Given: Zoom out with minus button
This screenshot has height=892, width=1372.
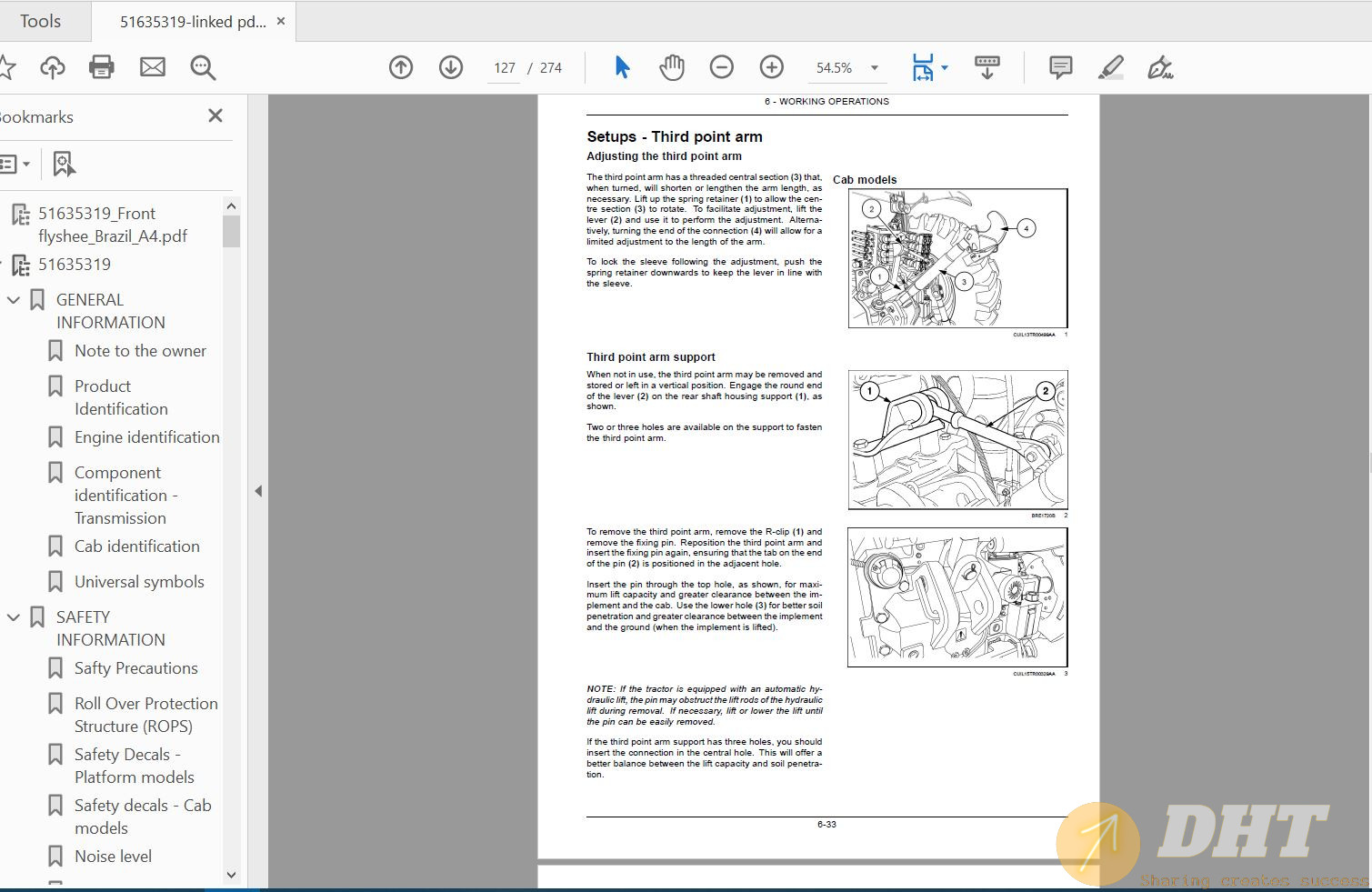Looking at the screenshot, I should tap(722, 67).
